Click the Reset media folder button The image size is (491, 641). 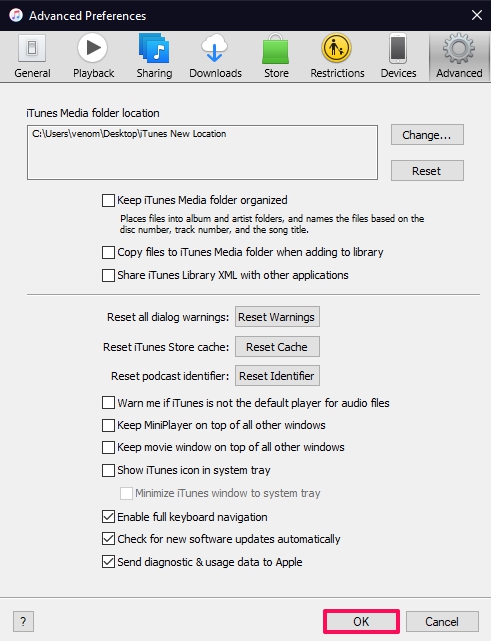pyautogui.click(x=427, y=170)
